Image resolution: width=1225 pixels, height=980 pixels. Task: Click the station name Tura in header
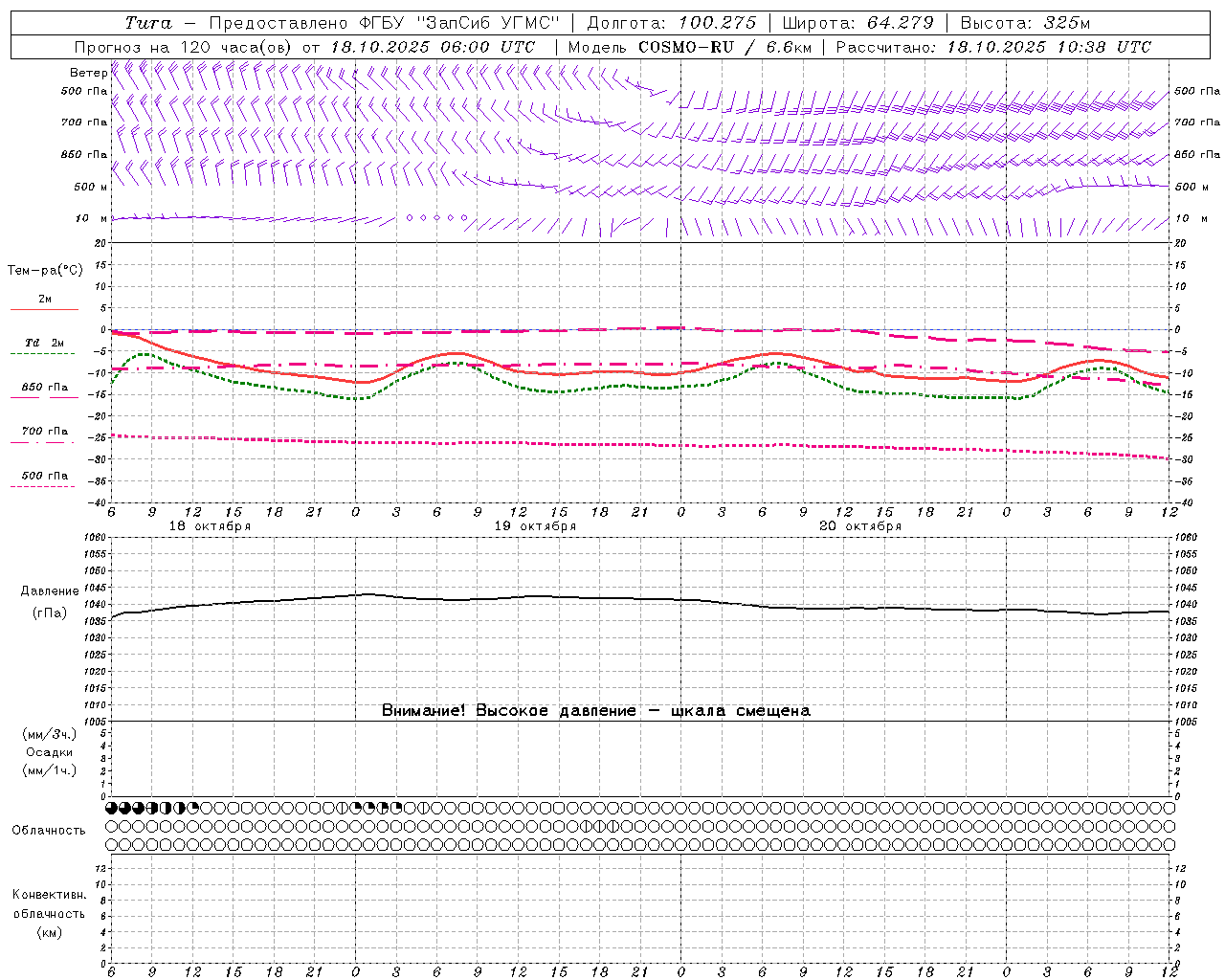coord(148,23)
